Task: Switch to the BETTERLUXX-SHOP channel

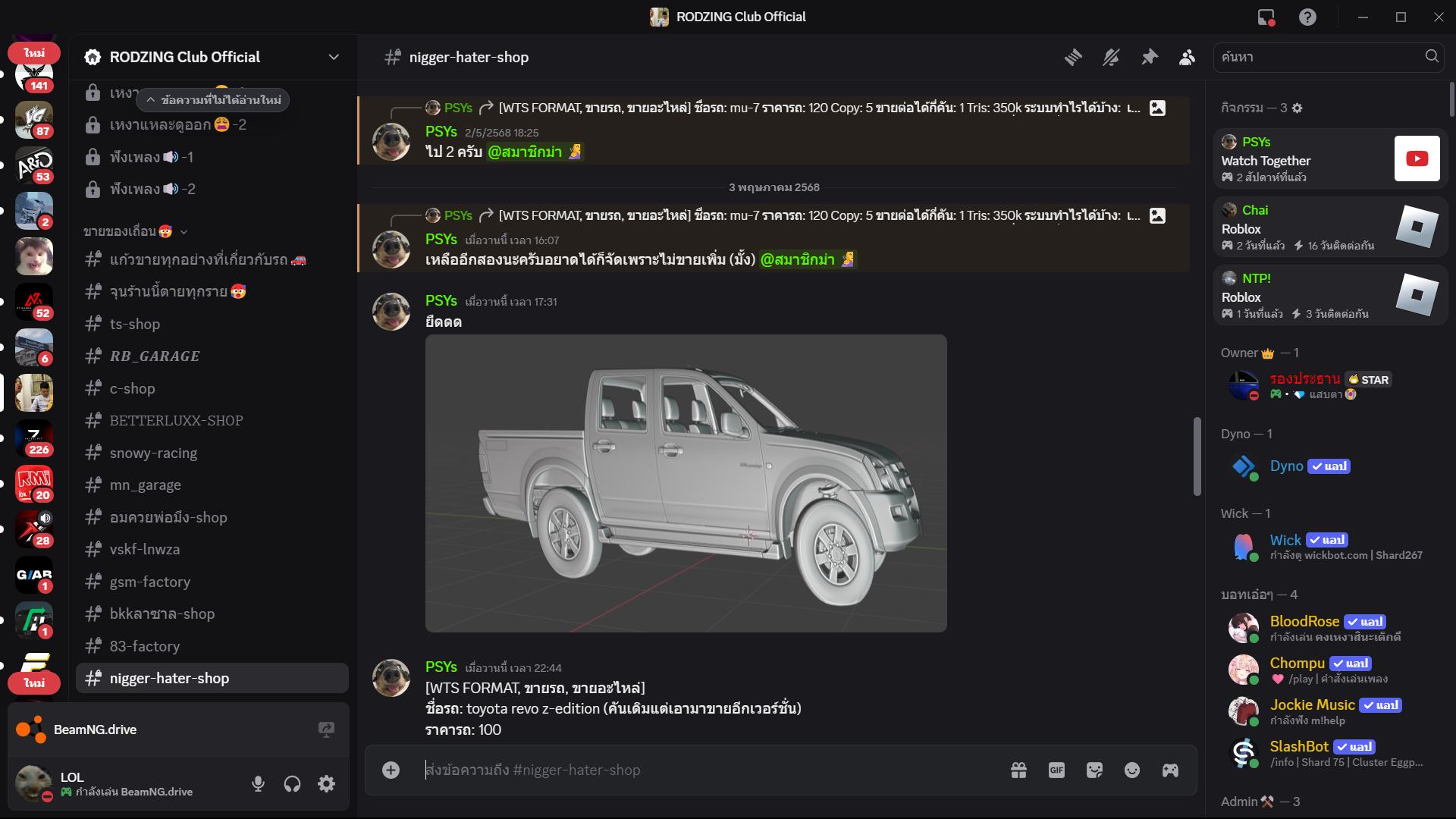Action: 212,420
